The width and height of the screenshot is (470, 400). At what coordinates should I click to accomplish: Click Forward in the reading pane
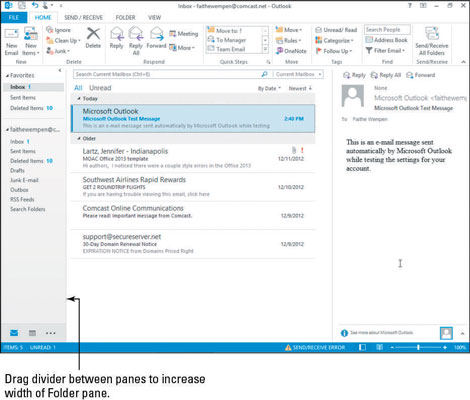421,75
